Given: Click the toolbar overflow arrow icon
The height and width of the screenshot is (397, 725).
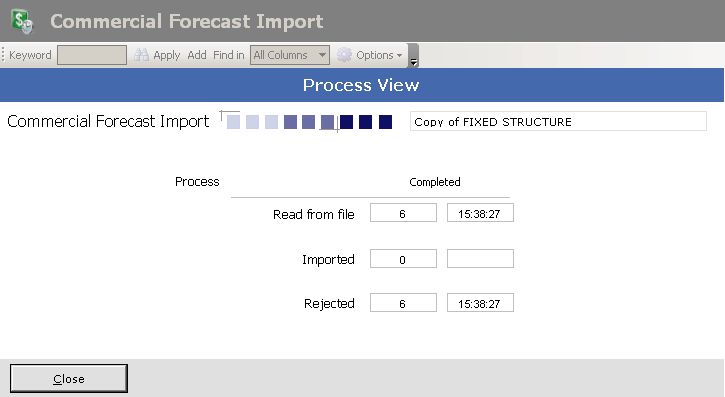Looking at the screenshot, I should point(414,61).
